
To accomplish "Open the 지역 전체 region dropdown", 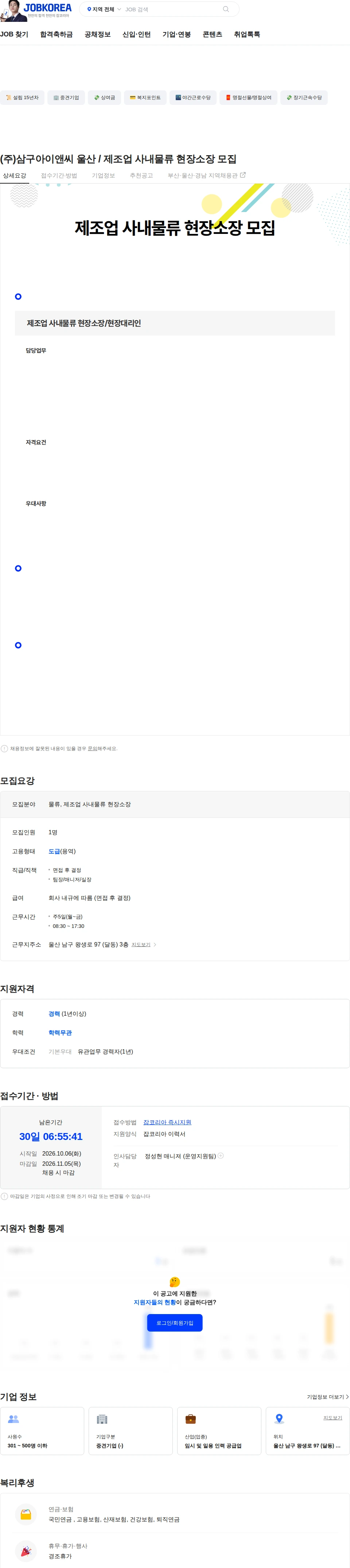I will click(104, 9).
